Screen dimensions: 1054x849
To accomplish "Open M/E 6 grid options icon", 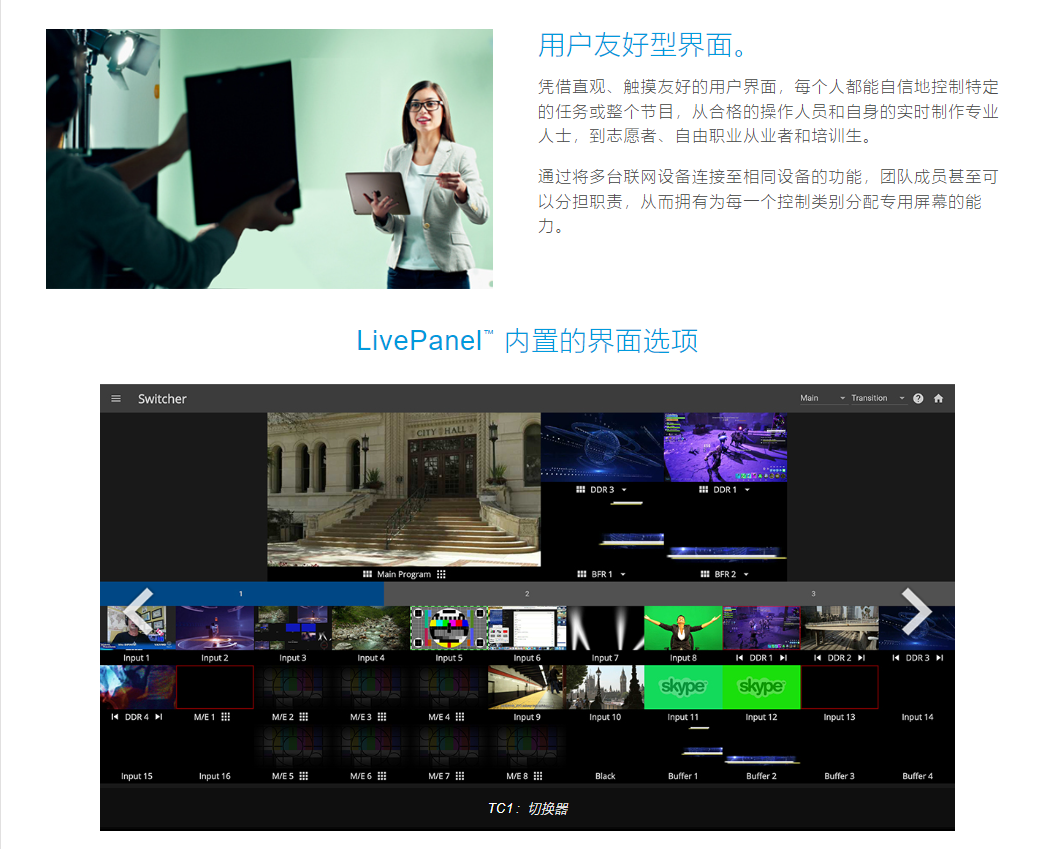I will tap(382, 776).
